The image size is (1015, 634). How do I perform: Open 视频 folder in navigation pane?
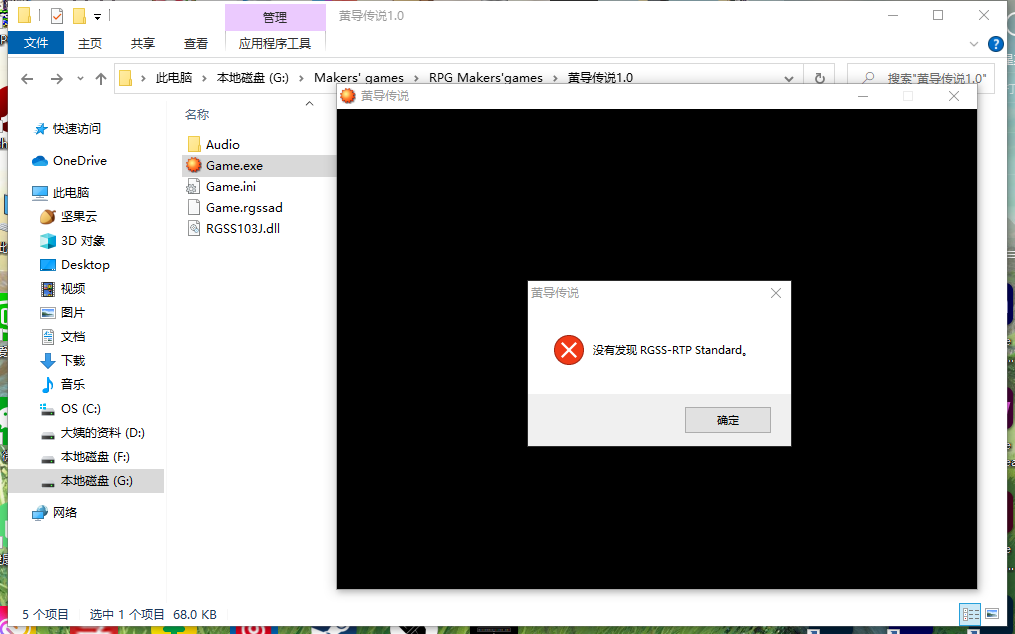tap(72, 289)
